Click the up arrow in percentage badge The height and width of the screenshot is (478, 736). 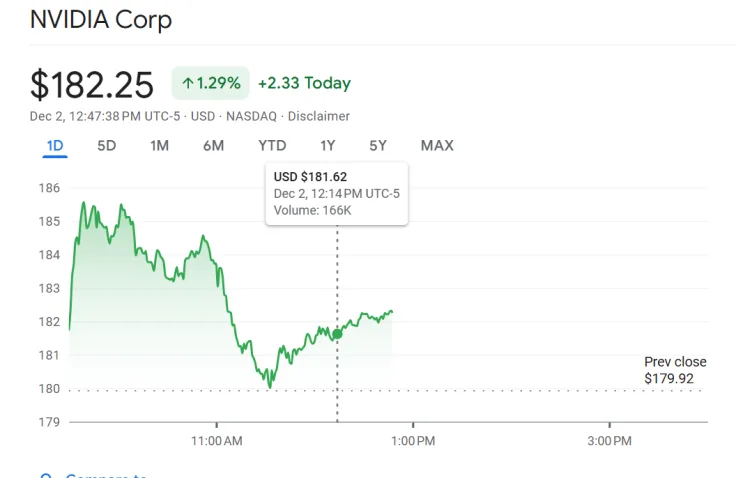187,84
